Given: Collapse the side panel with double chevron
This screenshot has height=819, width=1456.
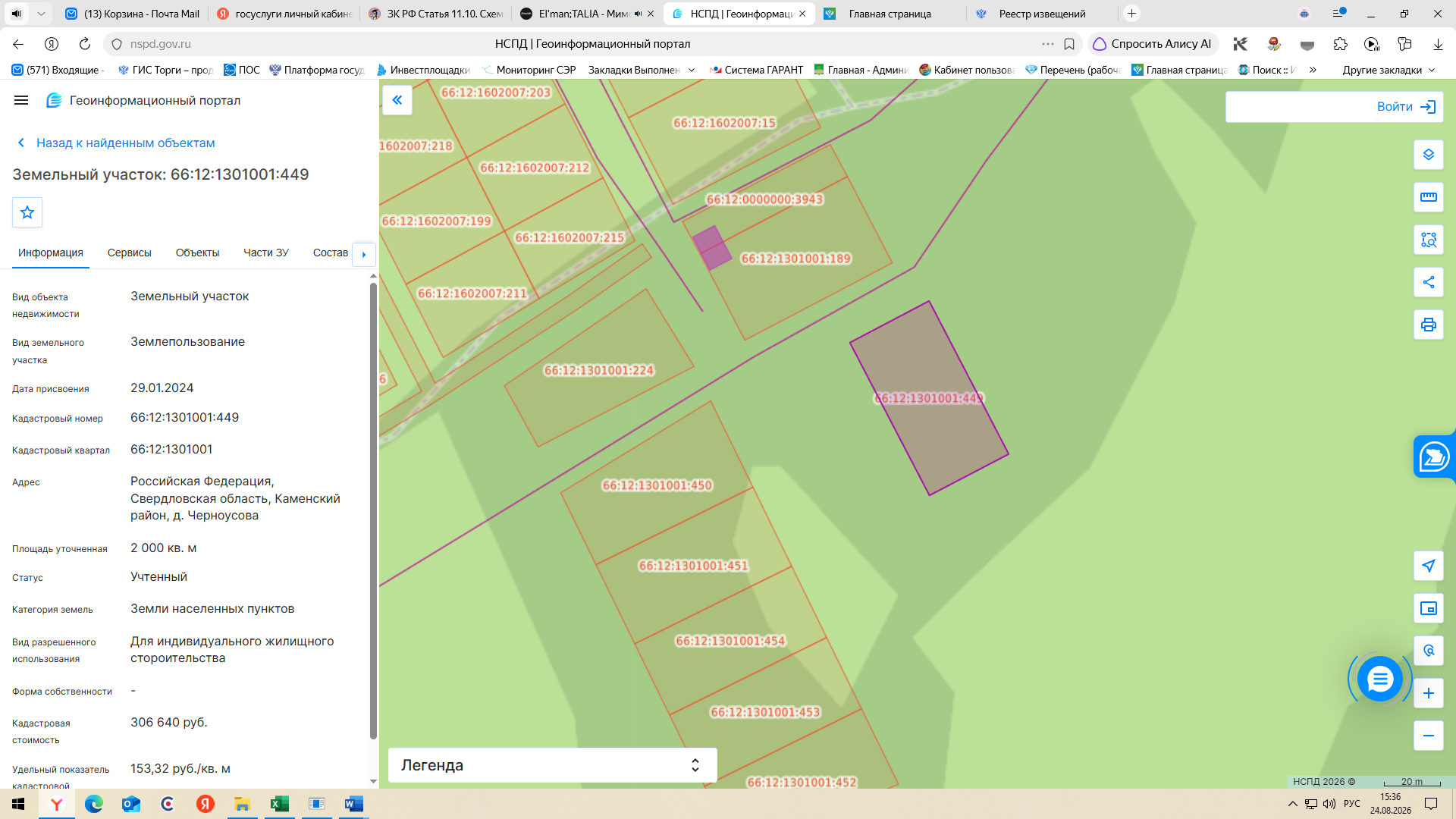Looking at the screenshot, I should coord(397,100).
